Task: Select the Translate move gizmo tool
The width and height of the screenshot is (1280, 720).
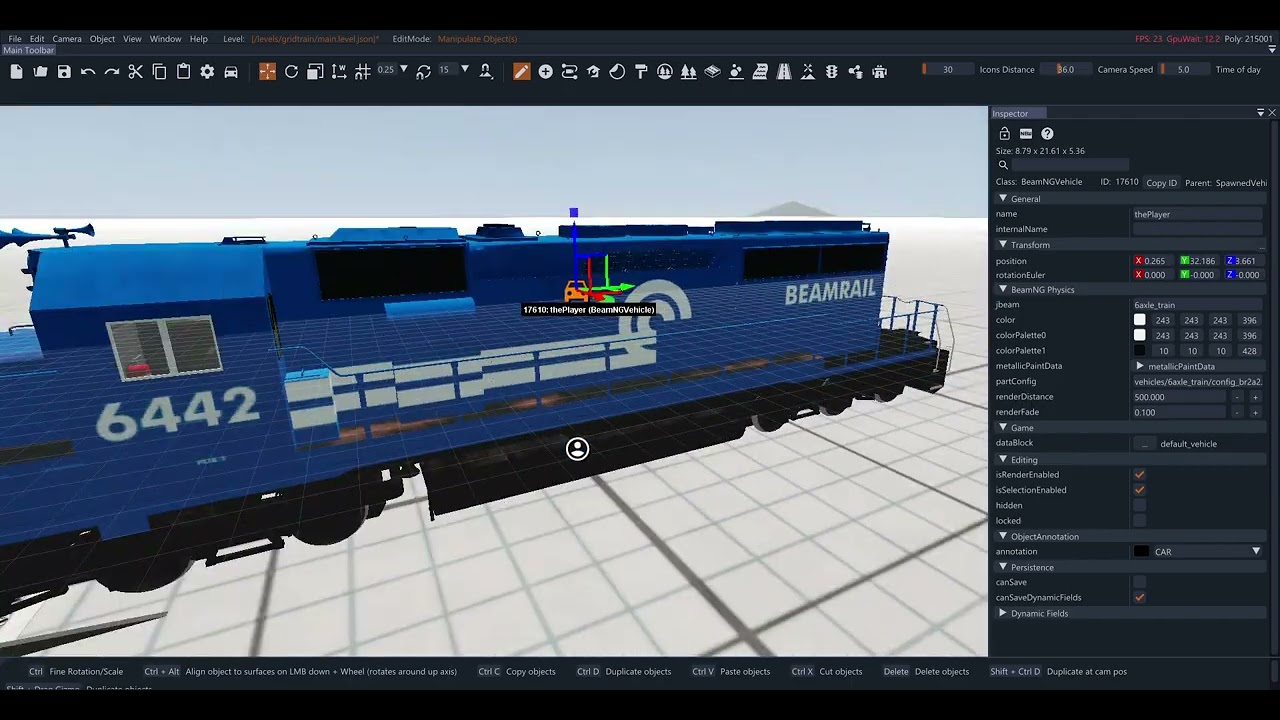Action: point(267,71)
